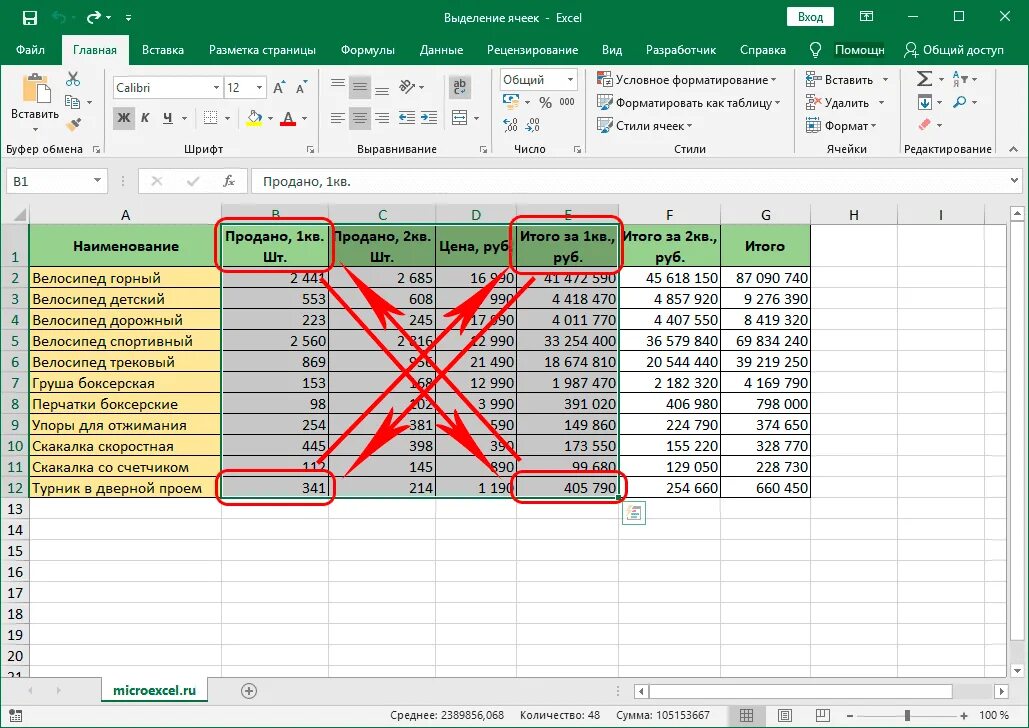This screenshot has width=1029, height=728.
Task: Expand the Формат cells menu
Action: coord(841,125)
